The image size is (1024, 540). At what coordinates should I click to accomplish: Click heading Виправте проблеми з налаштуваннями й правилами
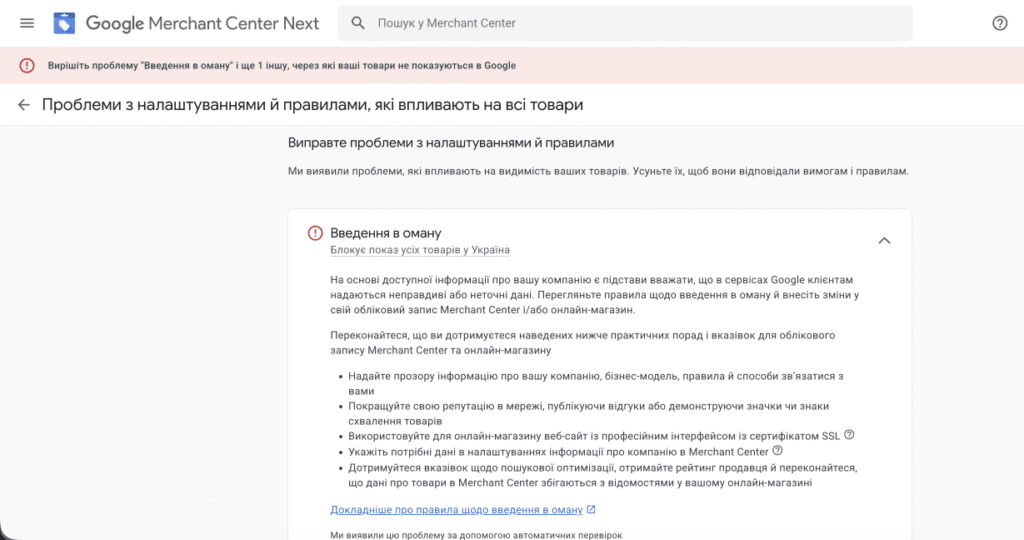(451, 143)
